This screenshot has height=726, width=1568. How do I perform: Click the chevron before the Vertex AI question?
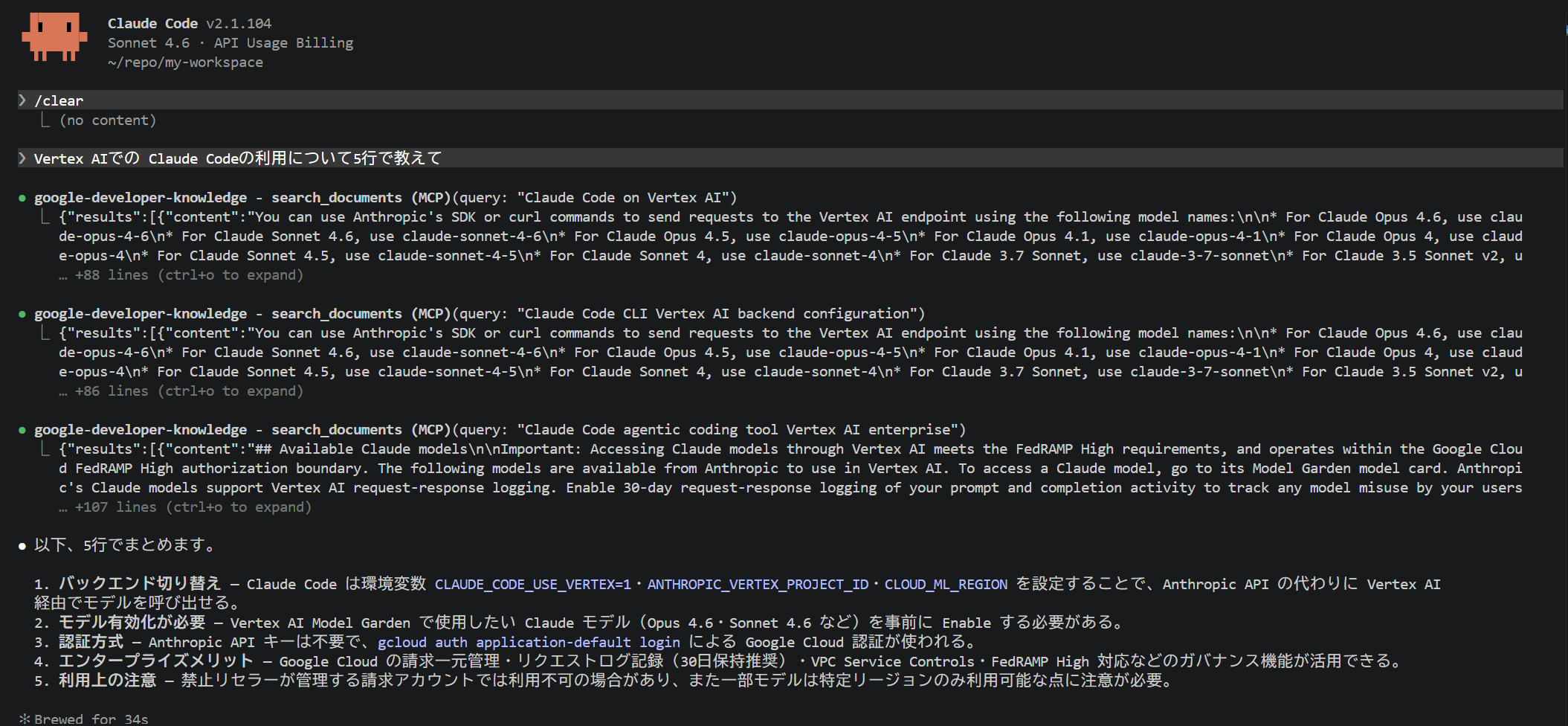pos(23,157)
